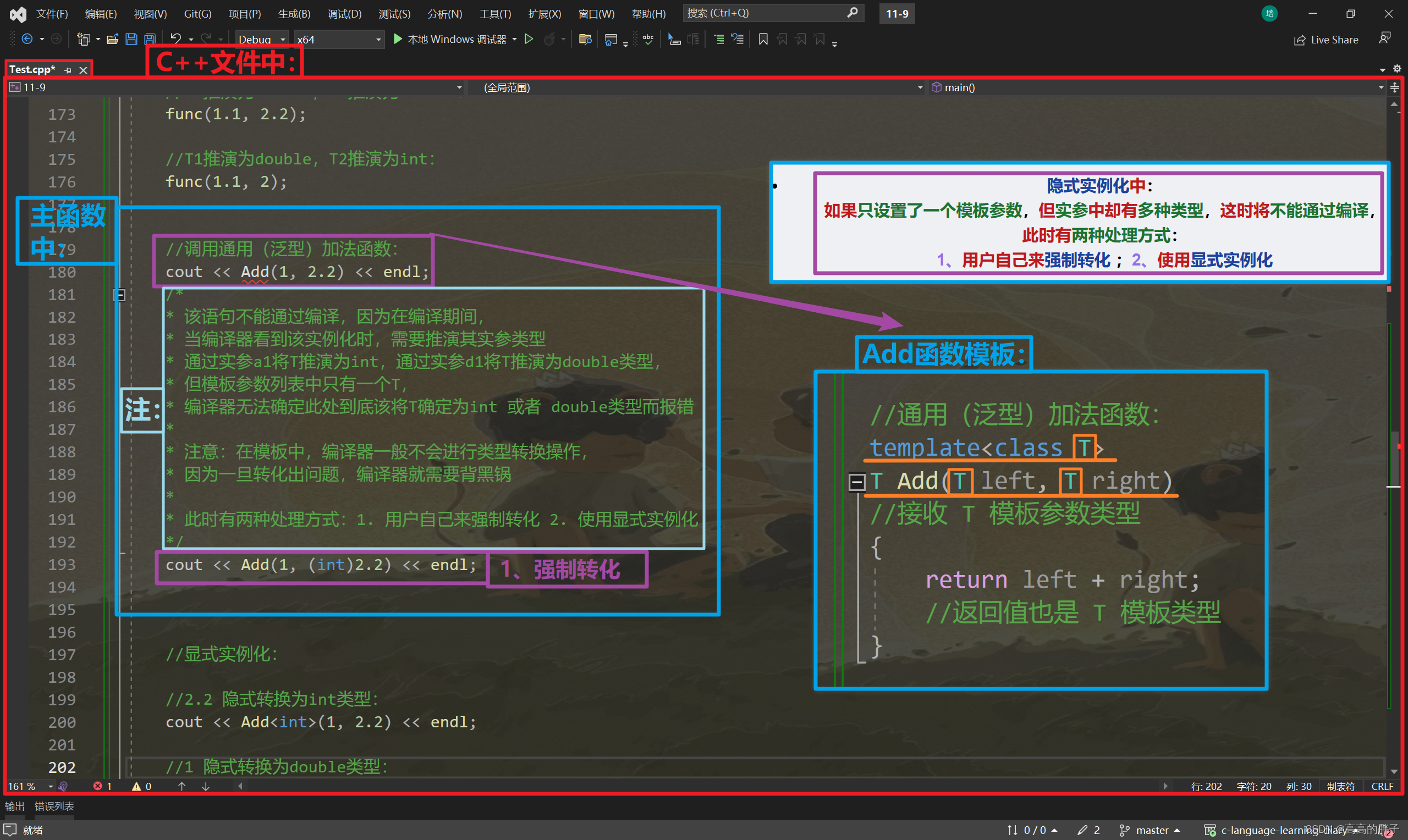The height and width of the screenshot is (840, 1408).
Task: Open the 工具(T) menu
Action: click(495, 14)
